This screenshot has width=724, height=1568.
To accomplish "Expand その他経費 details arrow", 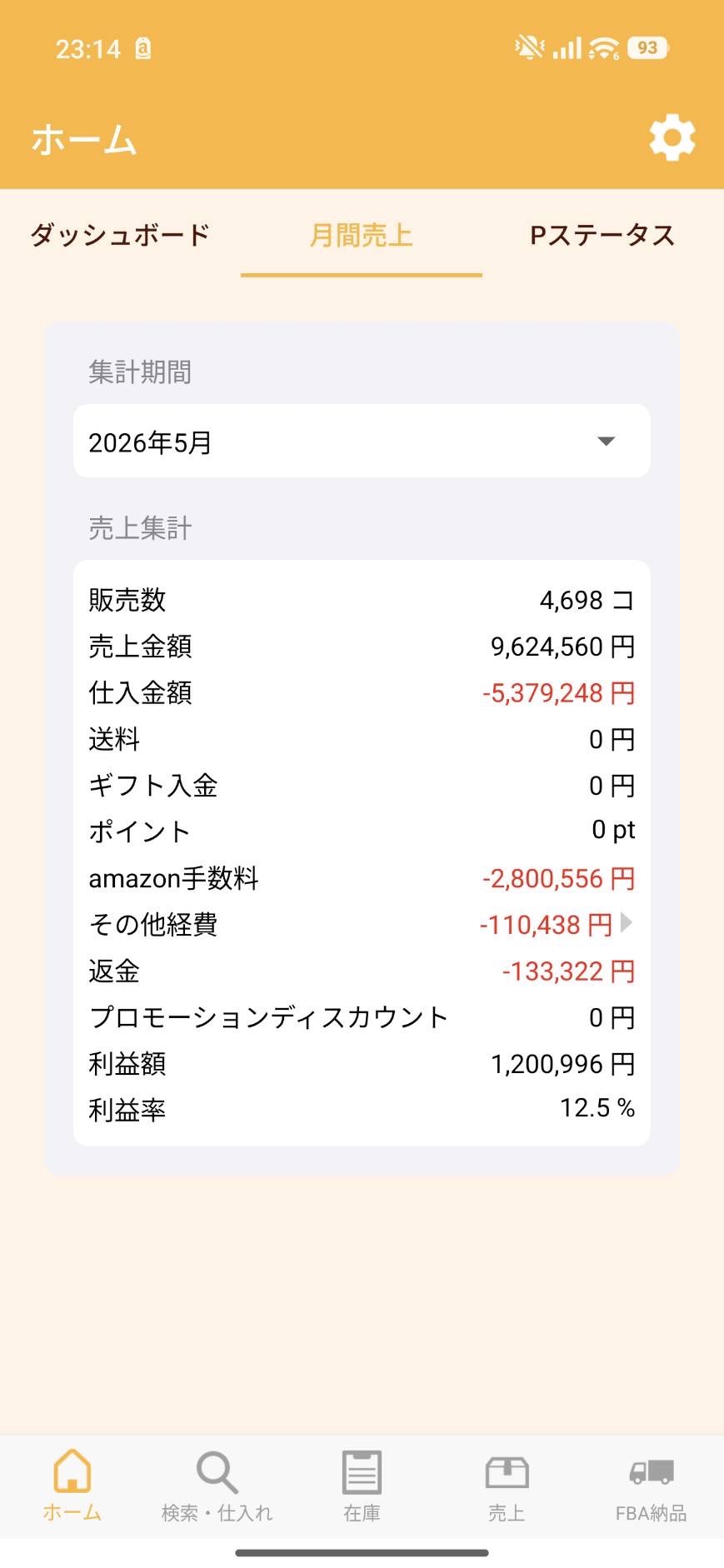I will (x=627, y=922).
